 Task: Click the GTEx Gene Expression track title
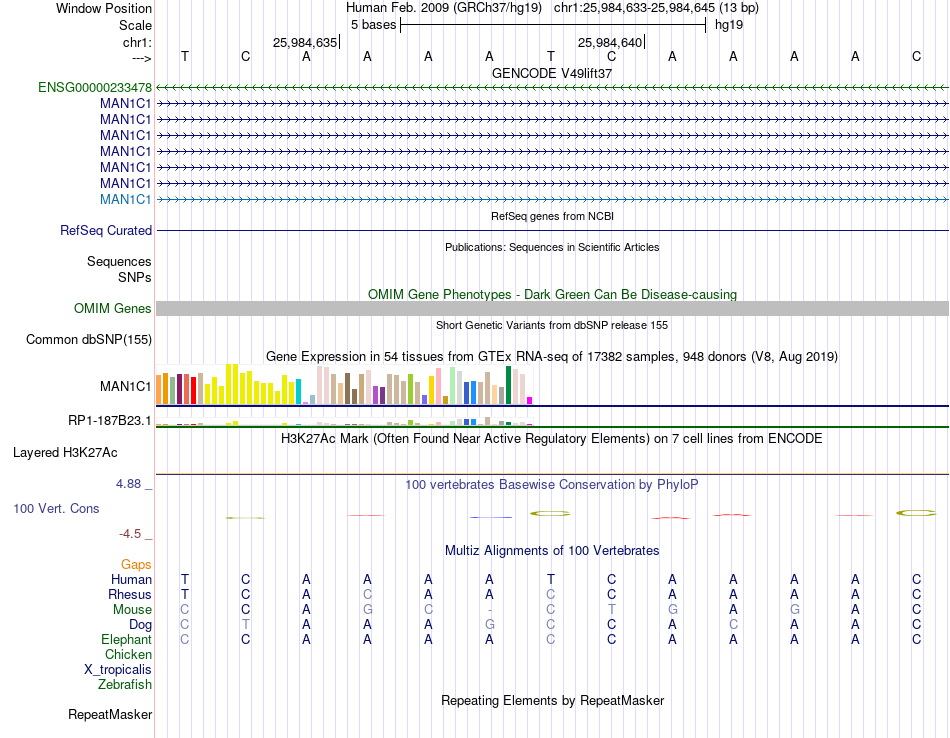coord(552,356)
